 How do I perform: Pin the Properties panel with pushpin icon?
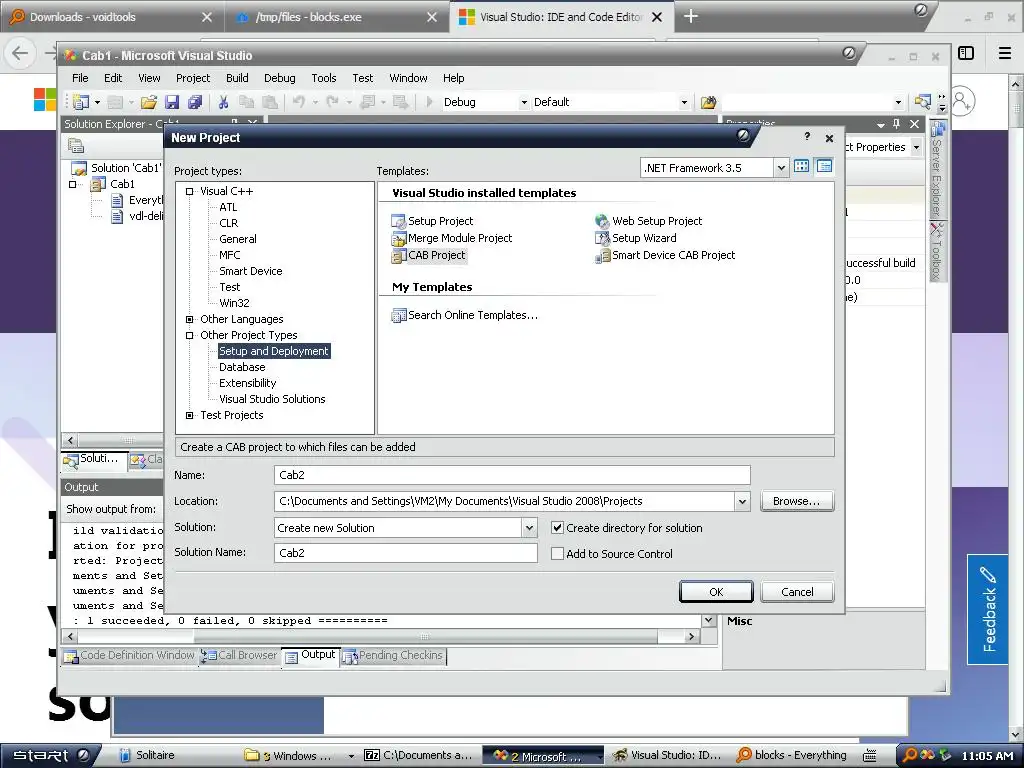[897, 123]
